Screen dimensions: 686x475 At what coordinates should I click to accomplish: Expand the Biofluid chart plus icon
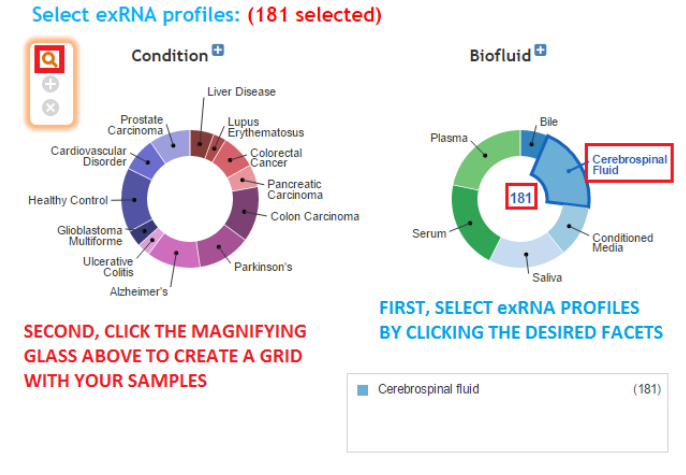pyautogui.click(x=541, y=49)
